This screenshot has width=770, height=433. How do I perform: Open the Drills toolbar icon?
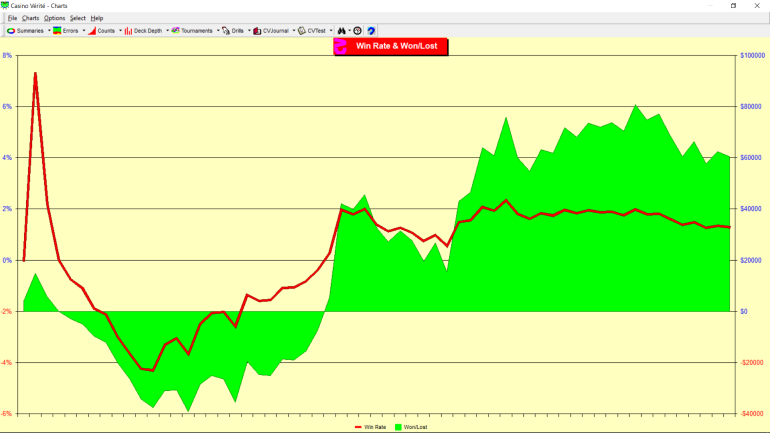tap(226, 31)
